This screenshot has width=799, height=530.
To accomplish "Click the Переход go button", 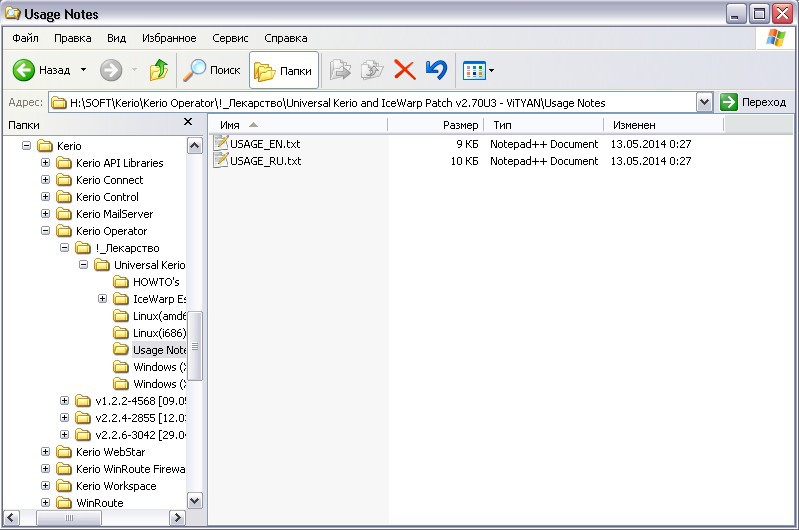I will click(753, 102).
